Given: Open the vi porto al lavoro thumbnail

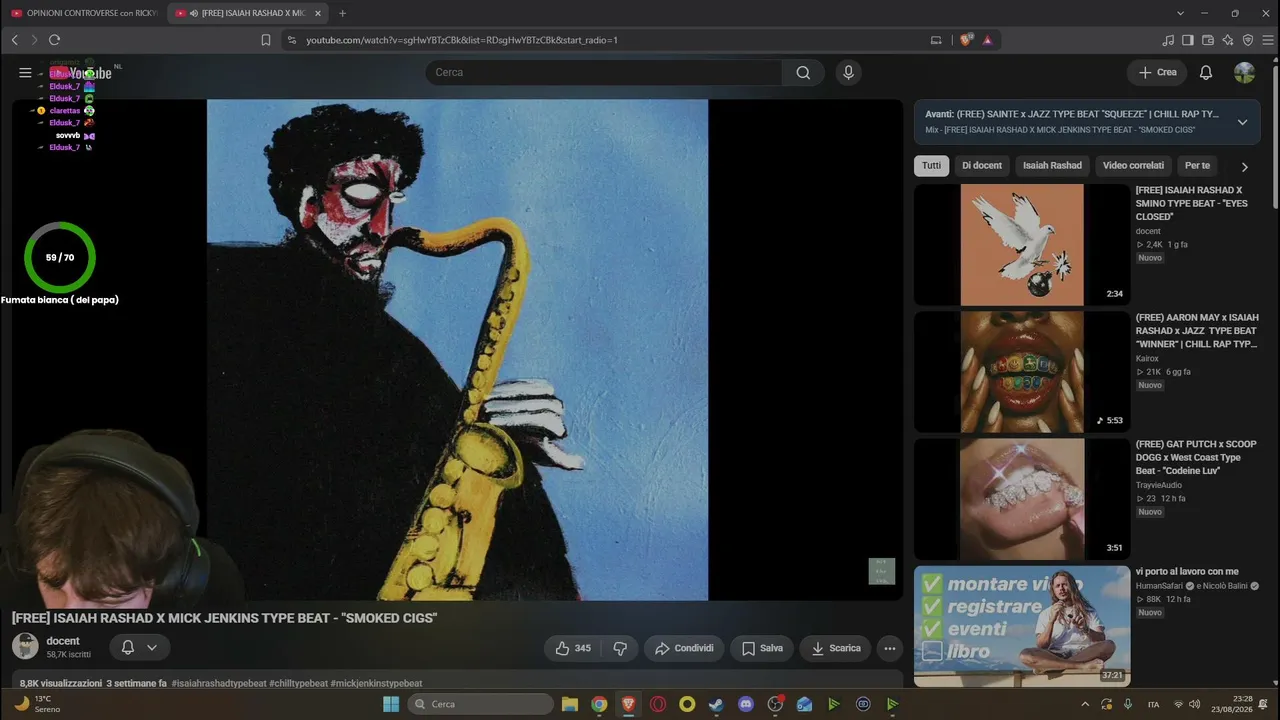Looking at the screenshot, I should tap(1022, 626).
